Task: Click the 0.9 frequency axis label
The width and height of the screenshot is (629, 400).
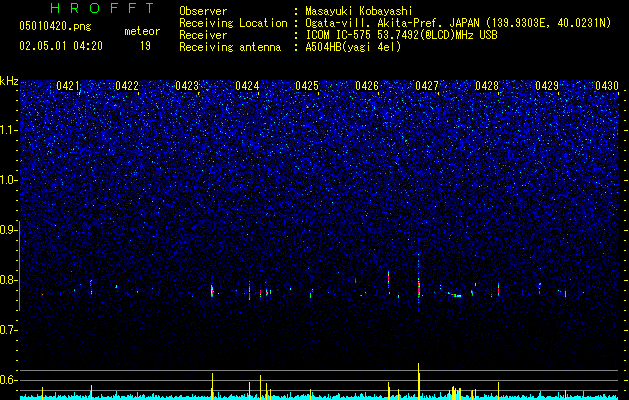Action: pos(9,230)
